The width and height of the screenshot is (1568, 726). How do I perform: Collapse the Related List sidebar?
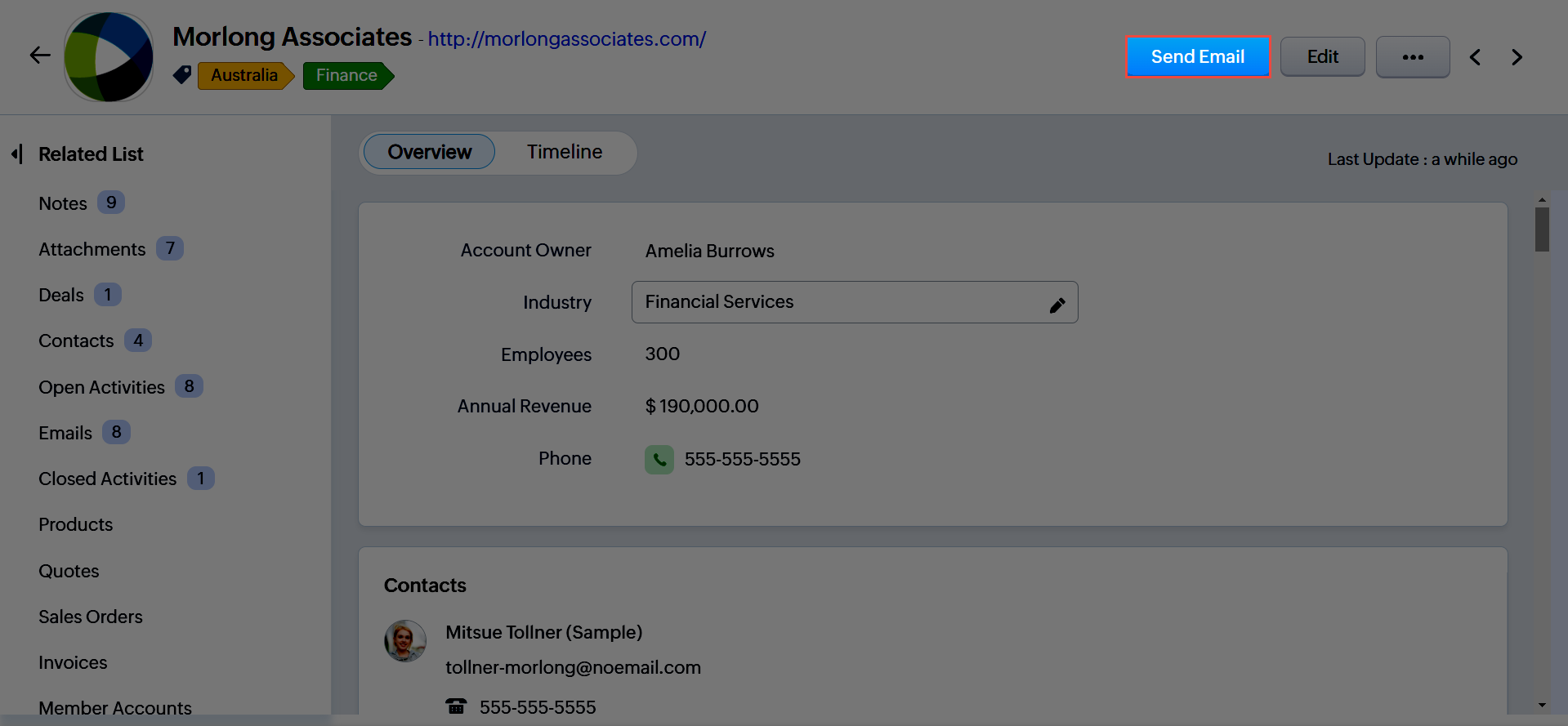pos(17,154)
